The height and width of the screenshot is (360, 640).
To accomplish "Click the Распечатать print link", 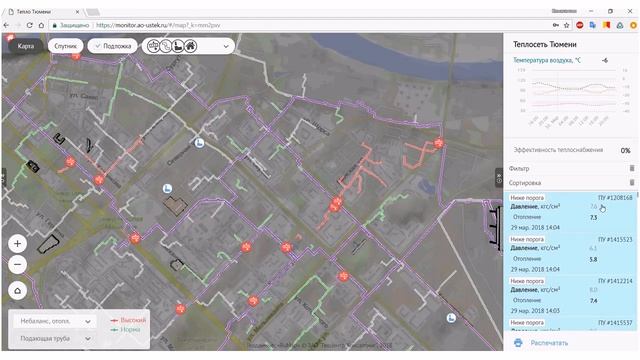I will coord(549,343).
